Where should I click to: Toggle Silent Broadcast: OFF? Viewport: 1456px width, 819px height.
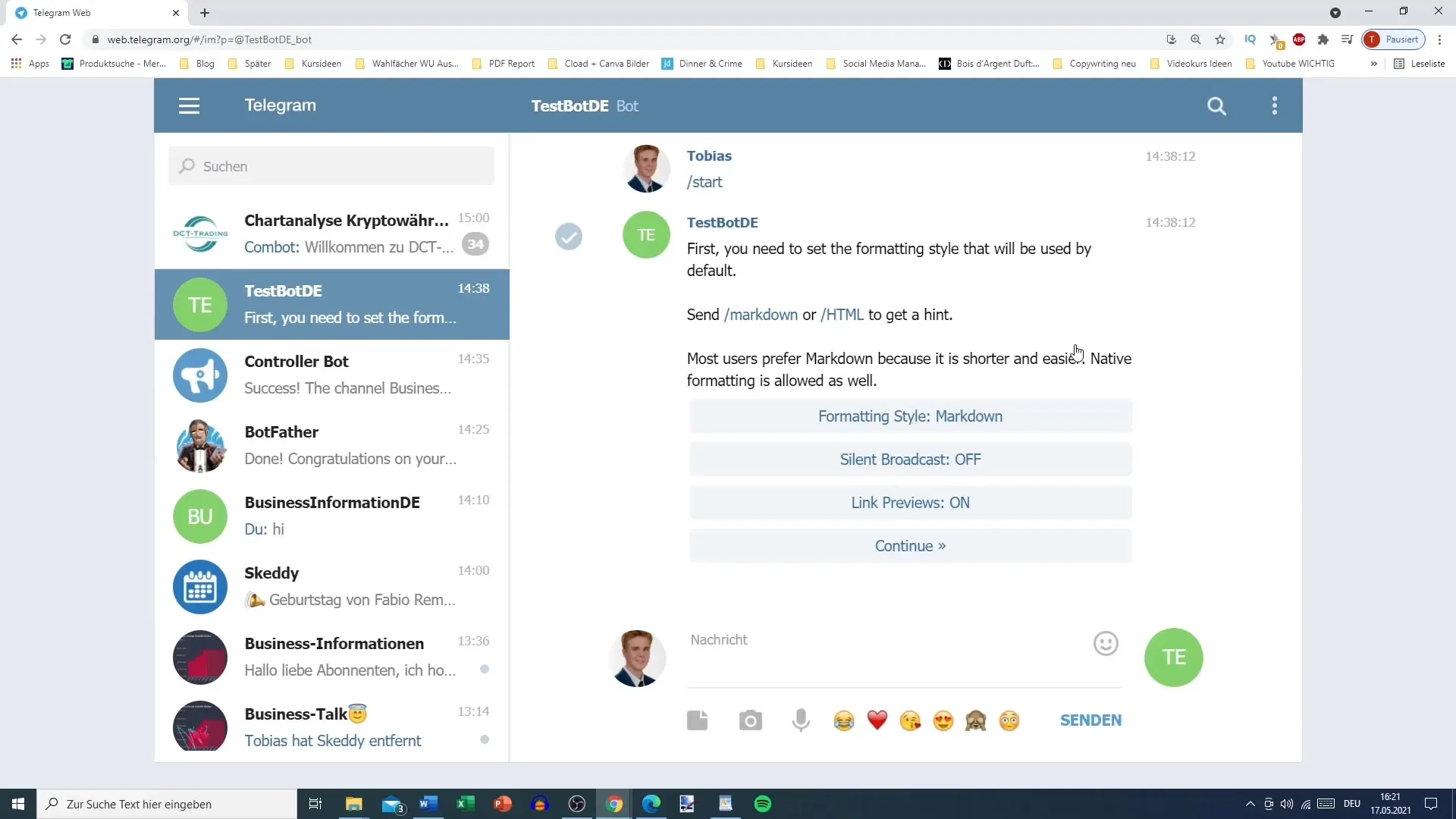pos(910,460)
